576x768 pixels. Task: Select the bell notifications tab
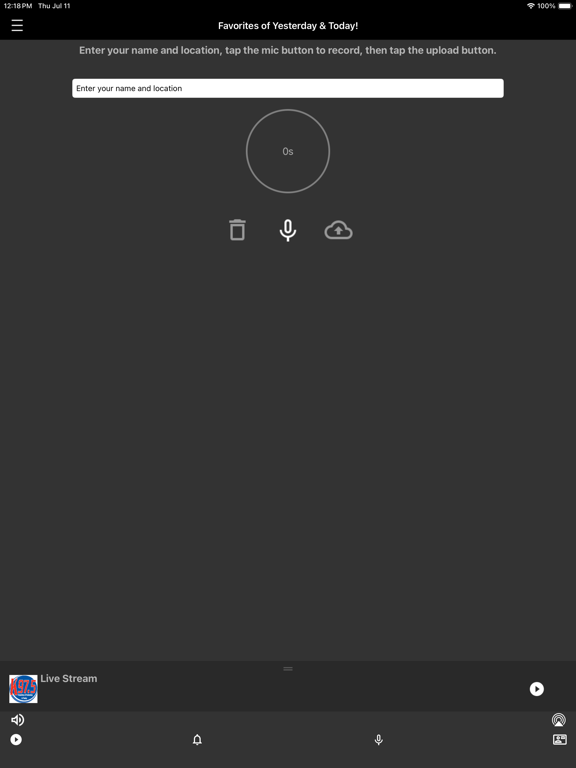point(197,740)
